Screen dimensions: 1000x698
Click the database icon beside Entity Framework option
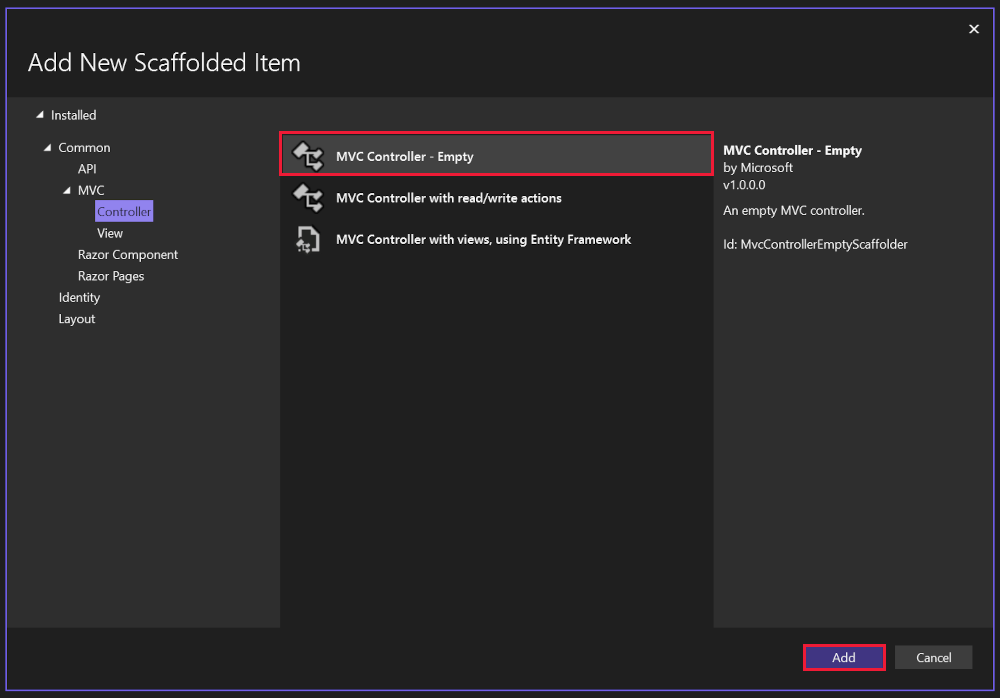pos(307,239)
